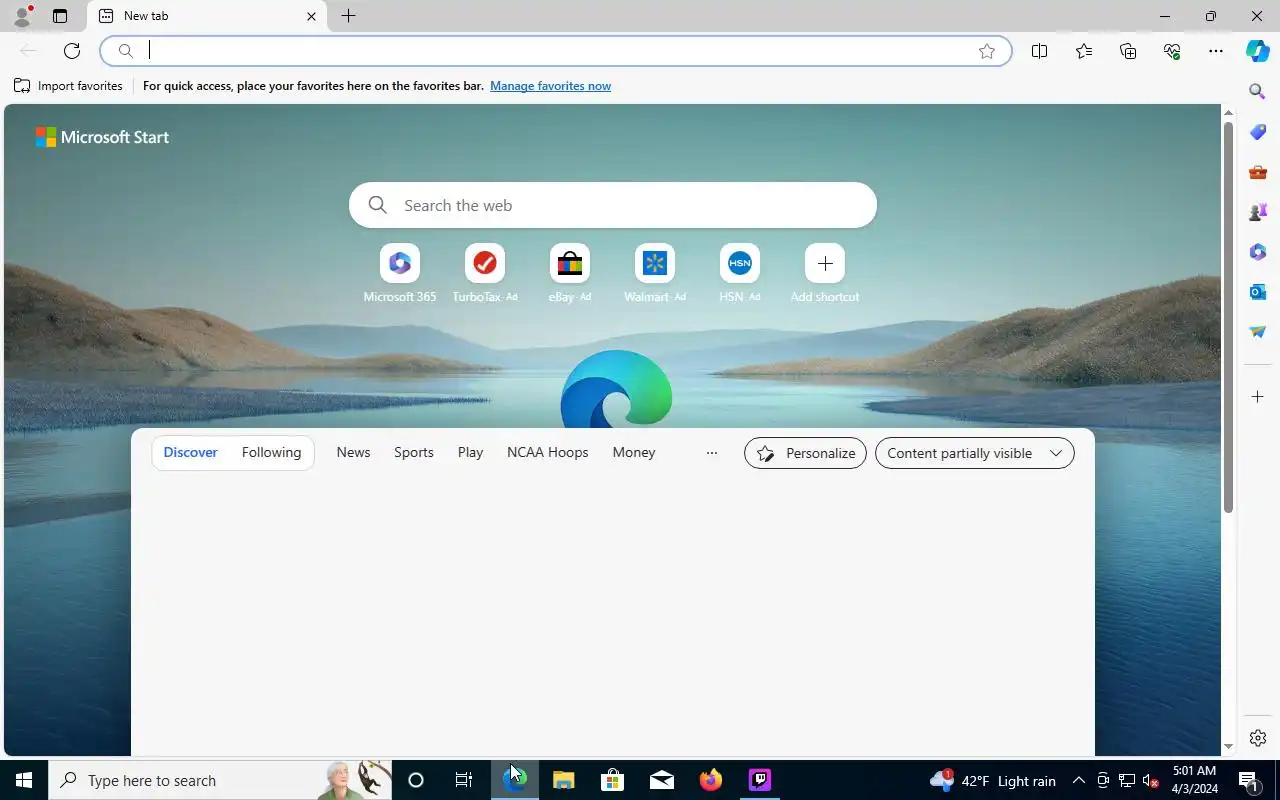Image resolution: width=1280 pixels, height=800 pixels.
Task: Show hidden system tray icons chevron
Action: (1079, 780)
